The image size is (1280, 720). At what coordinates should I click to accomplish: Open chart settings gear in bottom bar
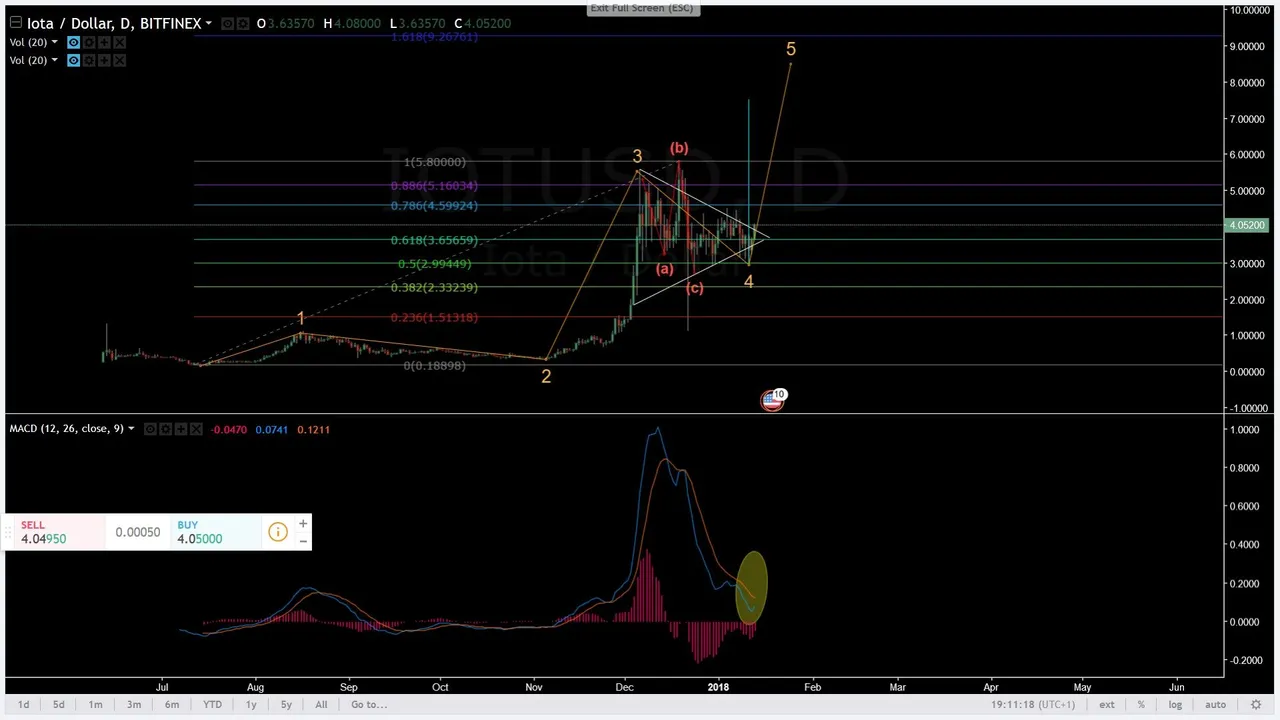tap(1256, 705)
